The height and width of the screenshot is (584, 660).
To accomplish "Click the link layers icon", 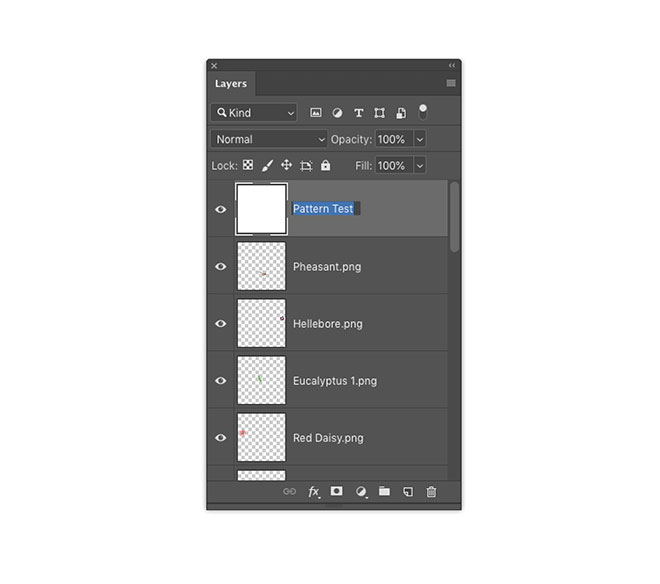I will pos(290,491).
